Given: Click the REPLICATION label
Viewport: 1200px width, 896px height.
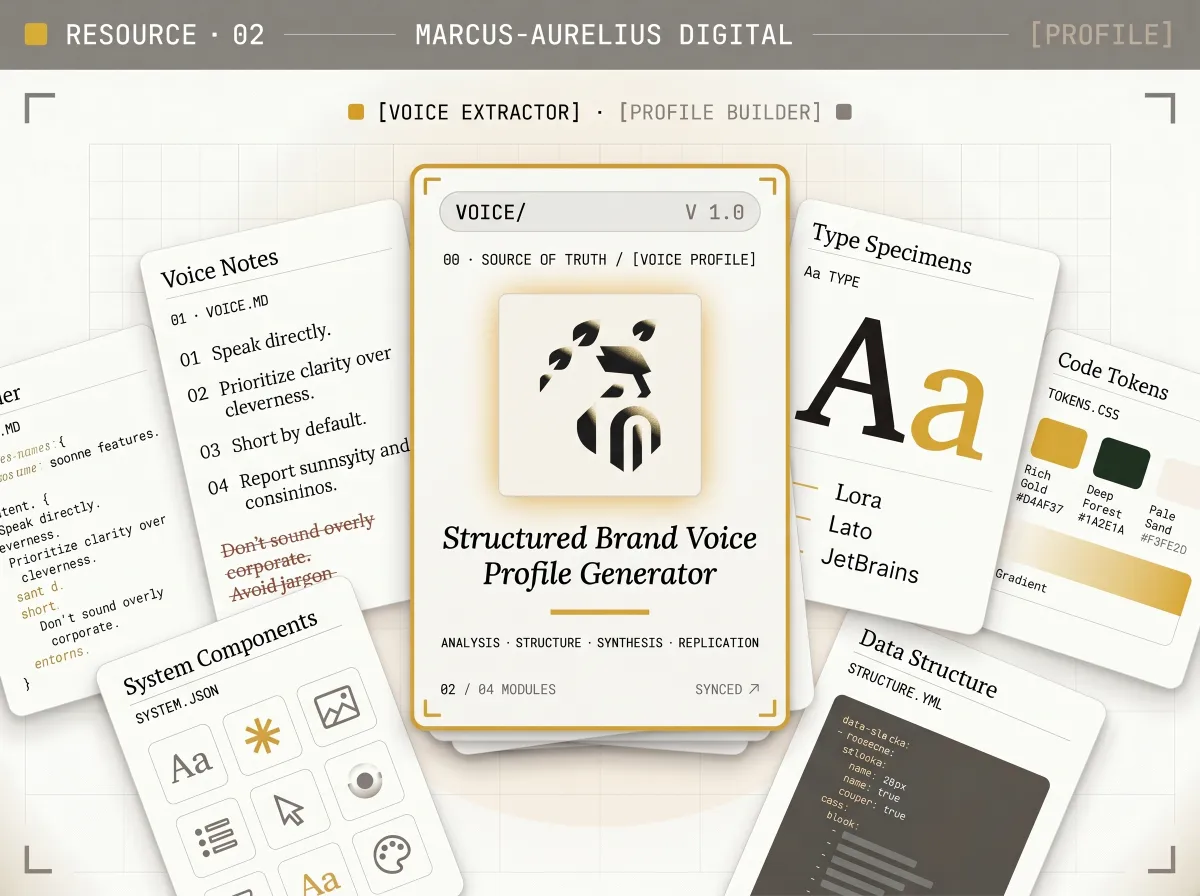Looking at the screenshot, I should [718, 643].
